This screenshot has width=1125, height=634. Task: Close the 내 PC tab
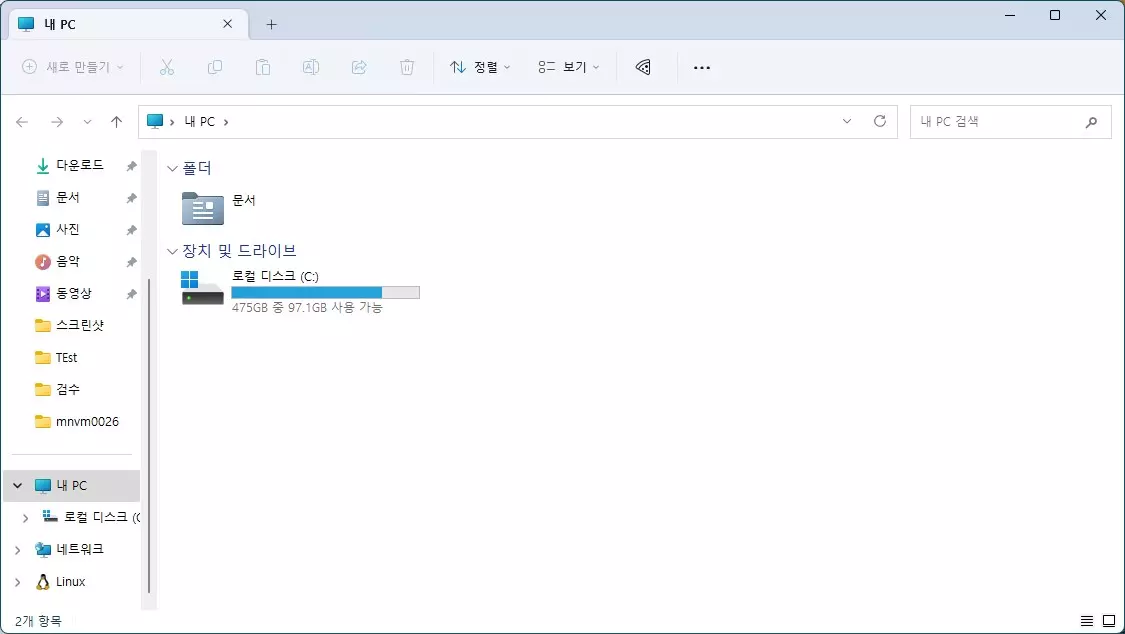click(x=227, y=24)
